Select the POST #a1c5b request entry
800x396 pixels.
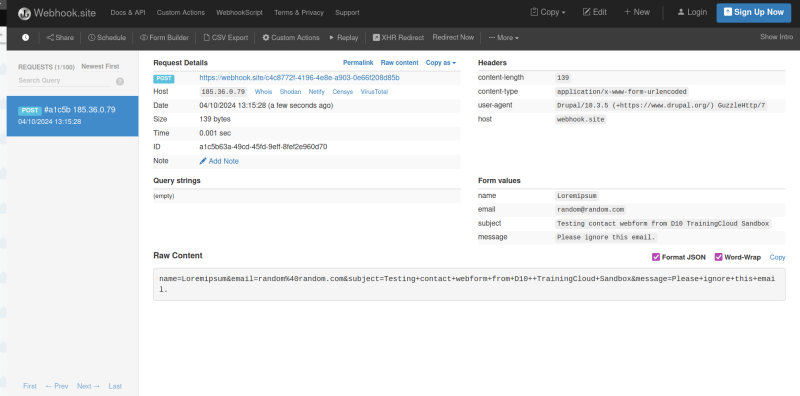72,116
